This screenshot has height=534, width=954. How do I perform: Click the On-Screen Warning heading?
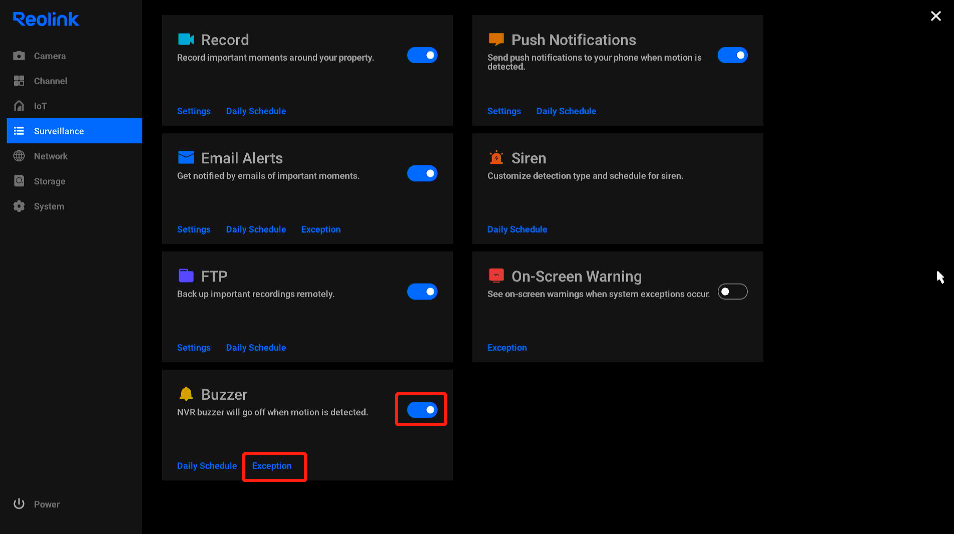[x=576, y=276]
